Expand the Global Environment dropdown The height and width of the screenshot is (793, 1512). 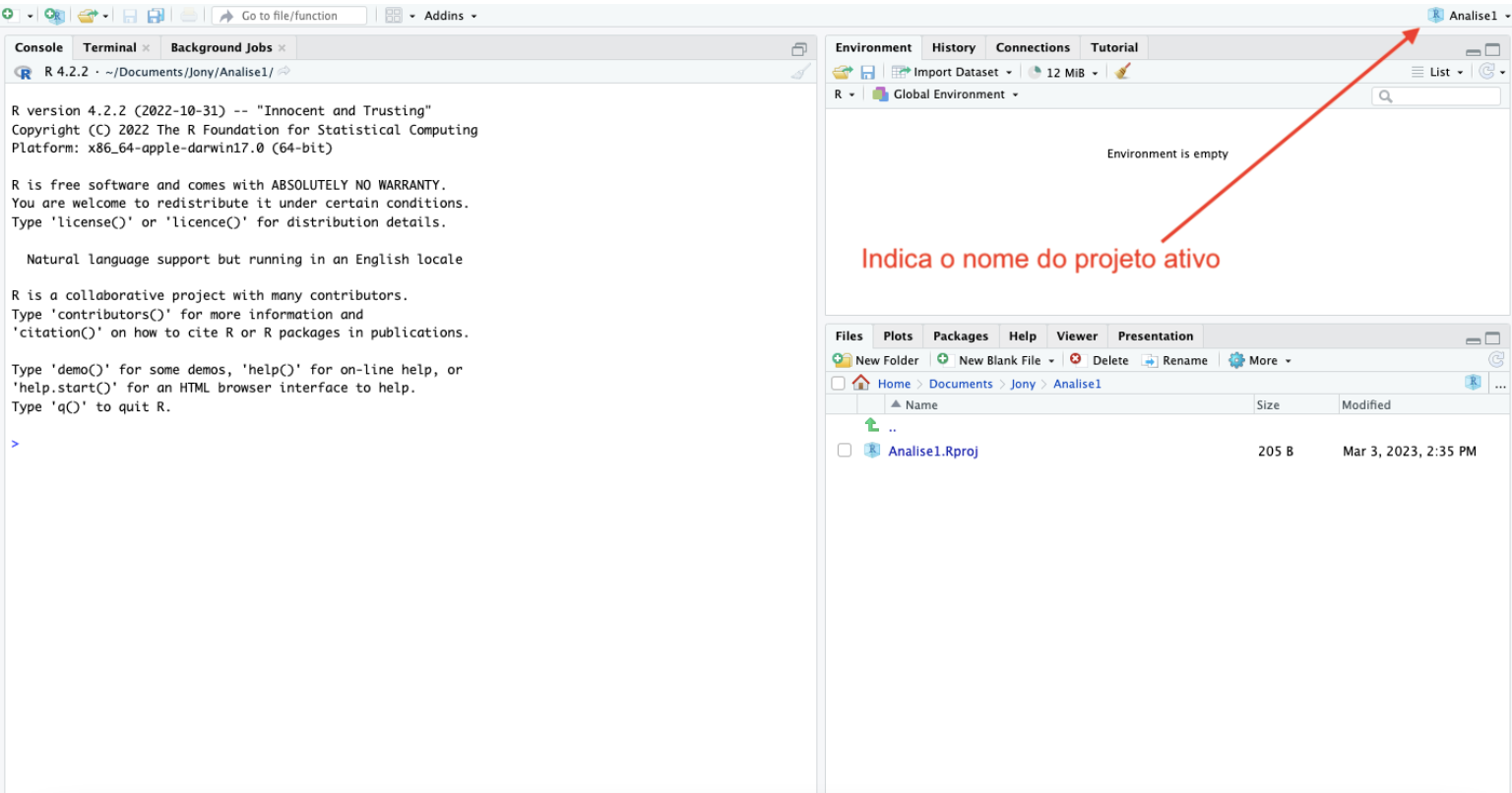(947, 94)
